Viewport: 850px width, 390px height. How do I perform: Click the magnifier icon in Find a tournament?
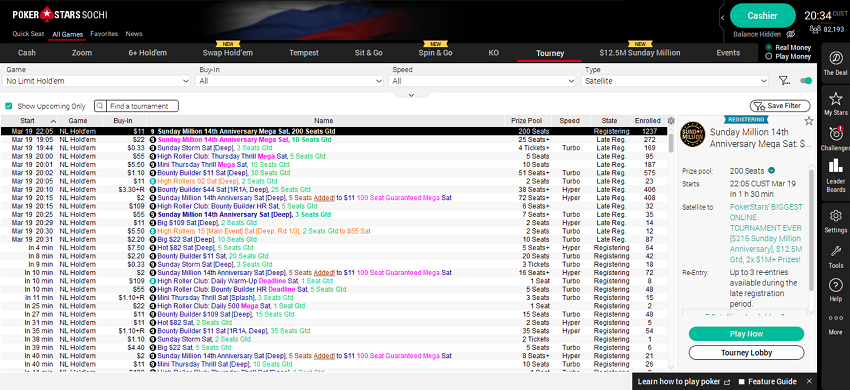pyautogui.click(x=100, y=106)
